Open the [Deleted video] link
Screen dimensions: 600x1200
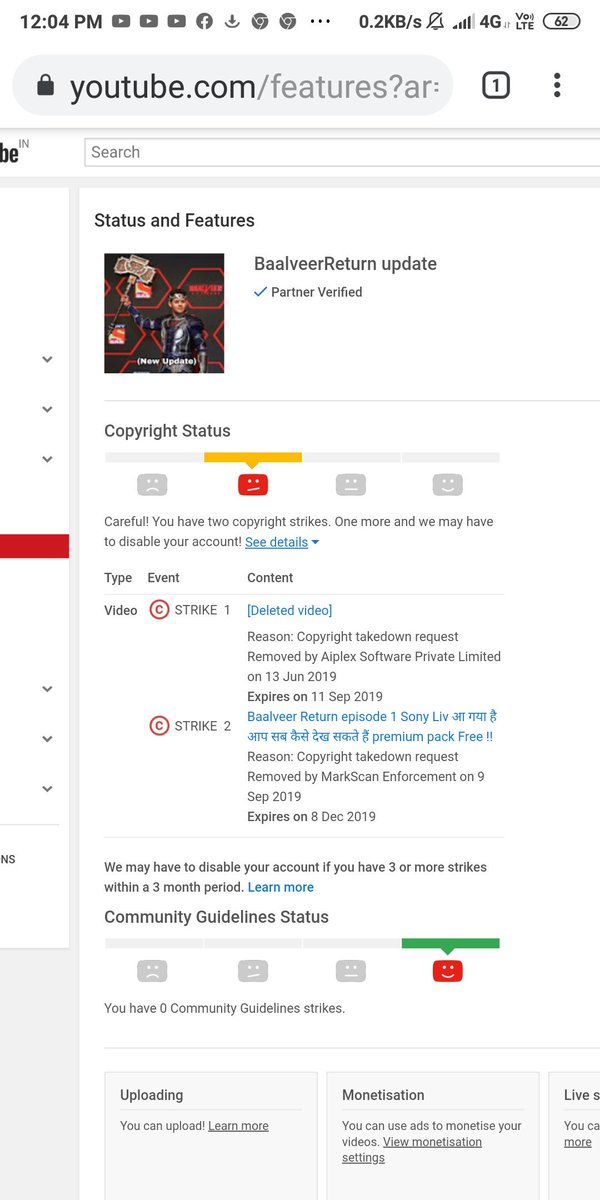pyautogui.click(x=289, y=610)
